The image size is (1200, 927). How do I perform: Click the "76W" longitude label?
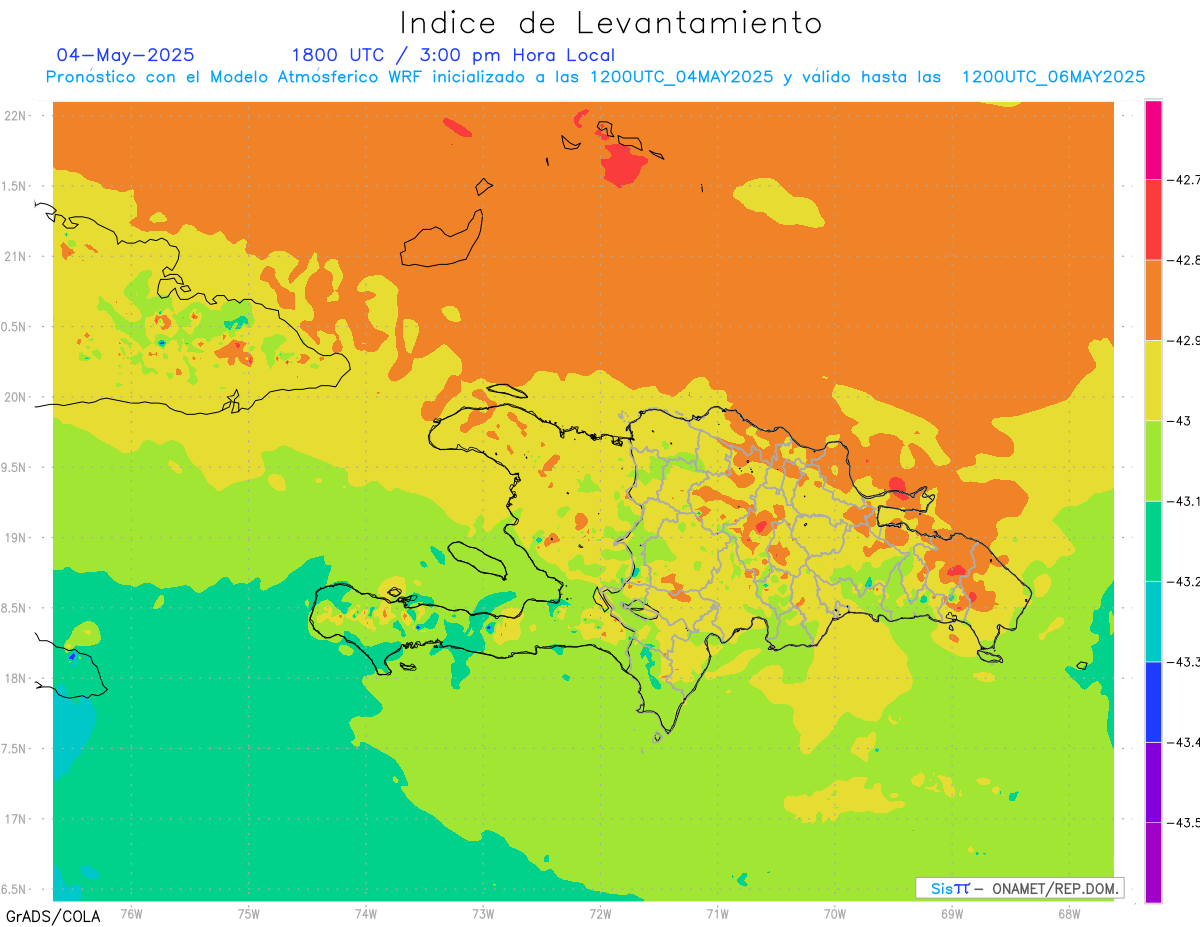[x=131, y=913]
